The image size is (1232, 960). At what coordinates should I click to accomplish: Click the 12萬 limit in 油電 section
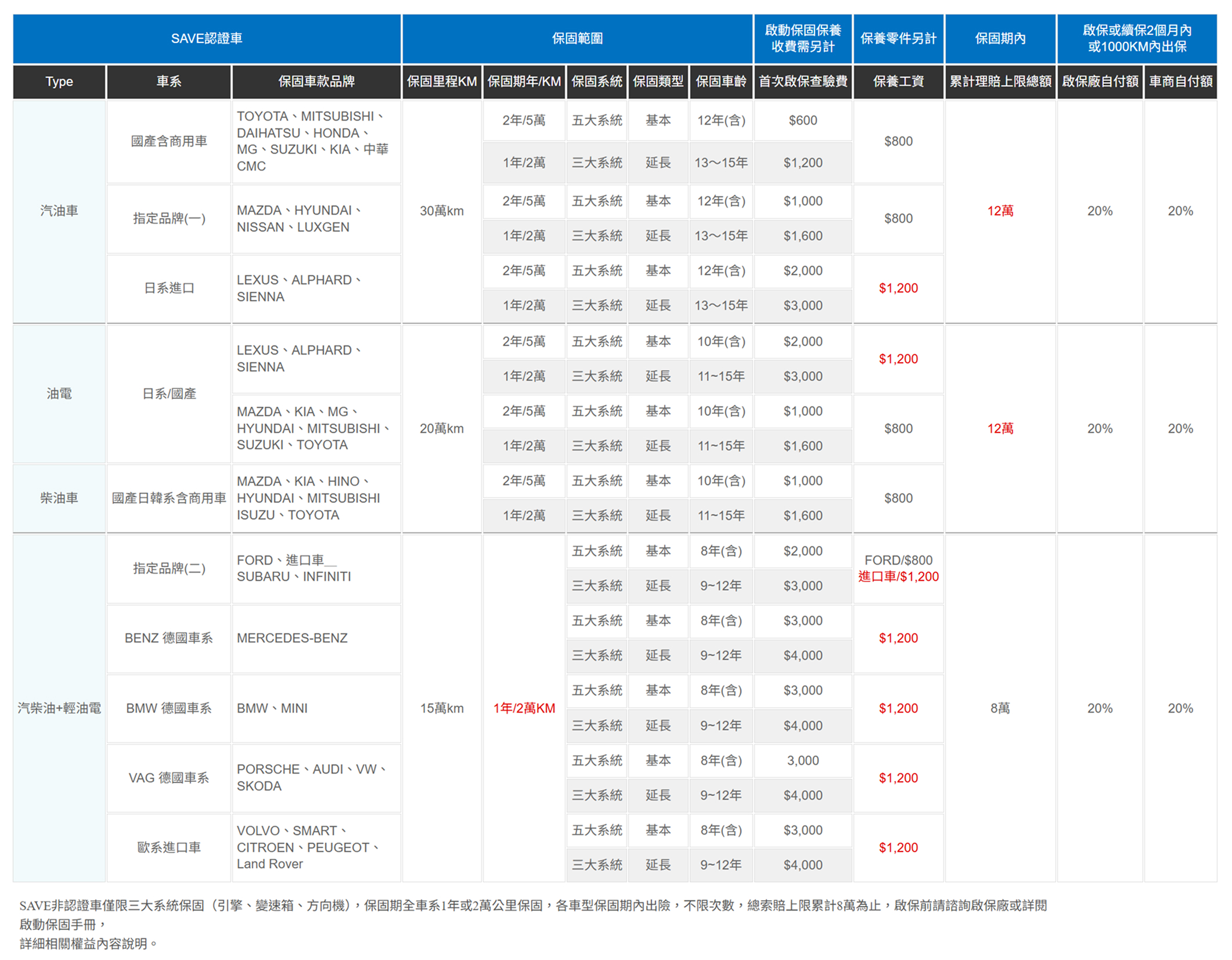coord(1000,429)
